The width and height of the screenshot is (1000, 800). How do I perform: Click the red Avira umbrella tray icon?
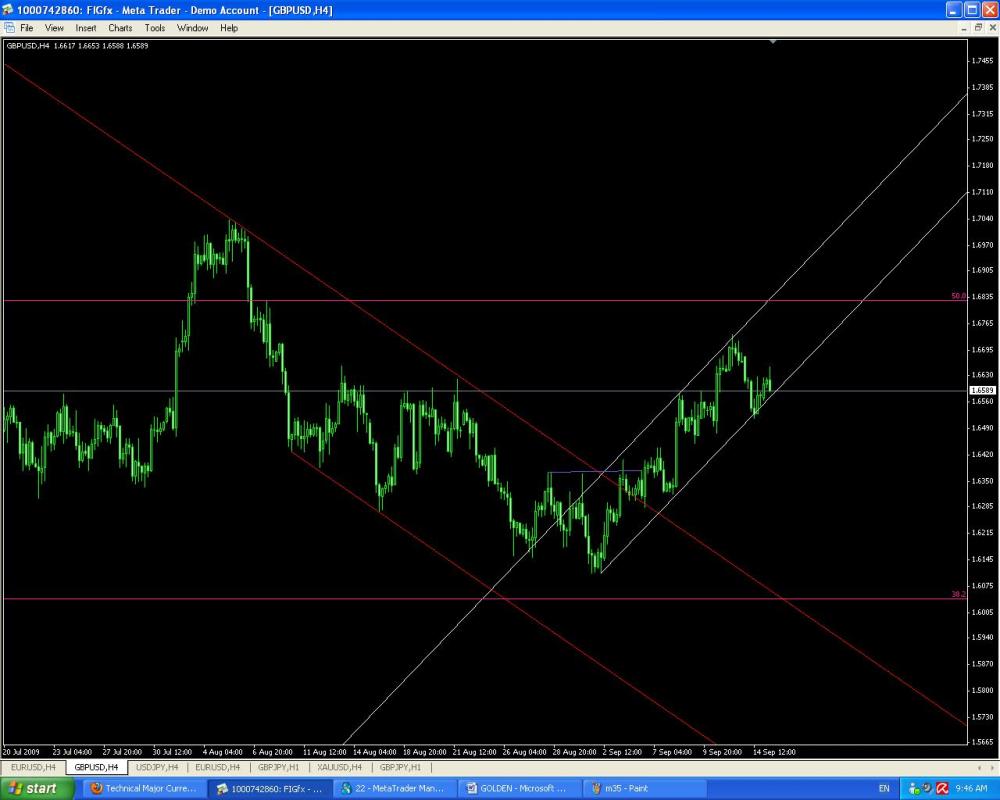click(943, 789)
